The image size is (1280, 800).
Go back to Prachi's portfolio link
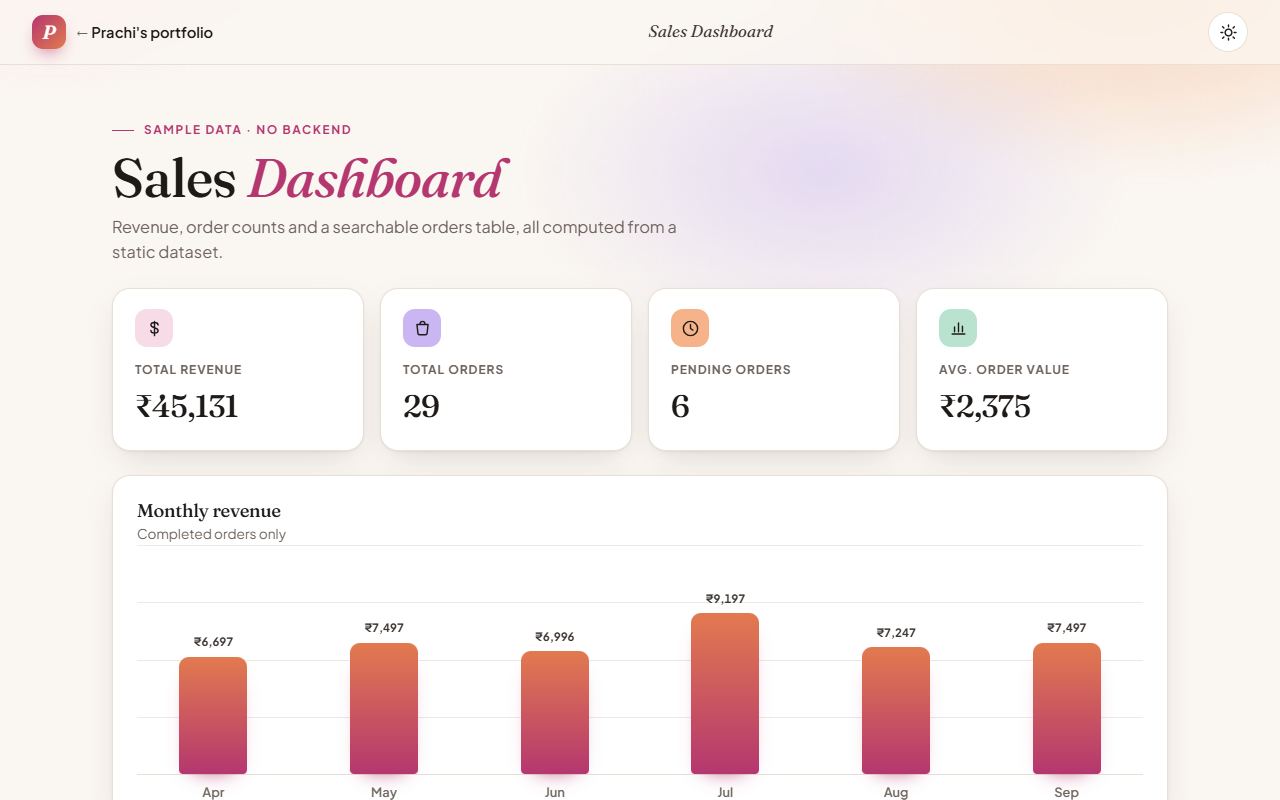pyautogui.click(x=144, y=33)
